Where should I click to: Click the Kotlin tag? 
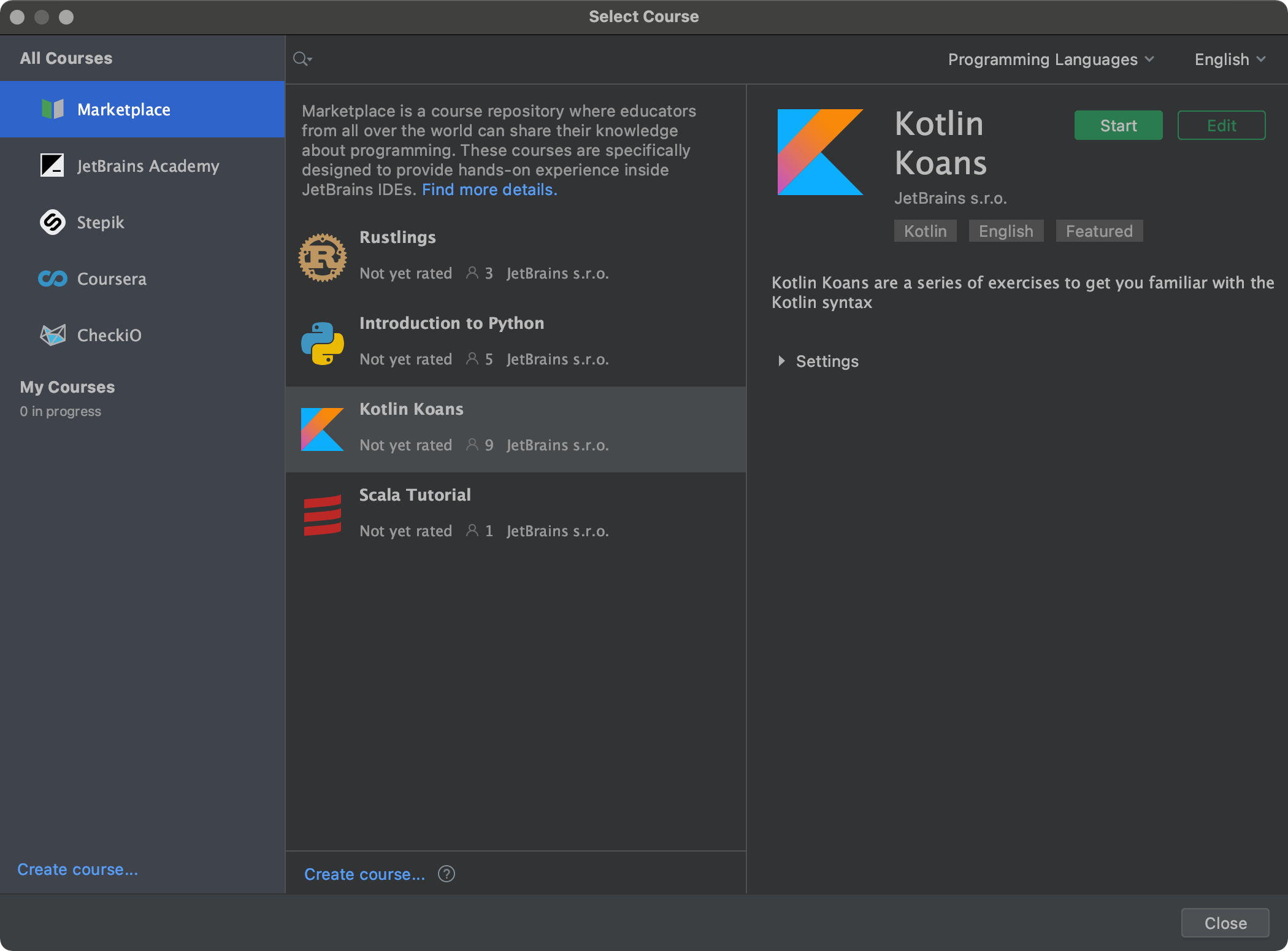(926, 231)
